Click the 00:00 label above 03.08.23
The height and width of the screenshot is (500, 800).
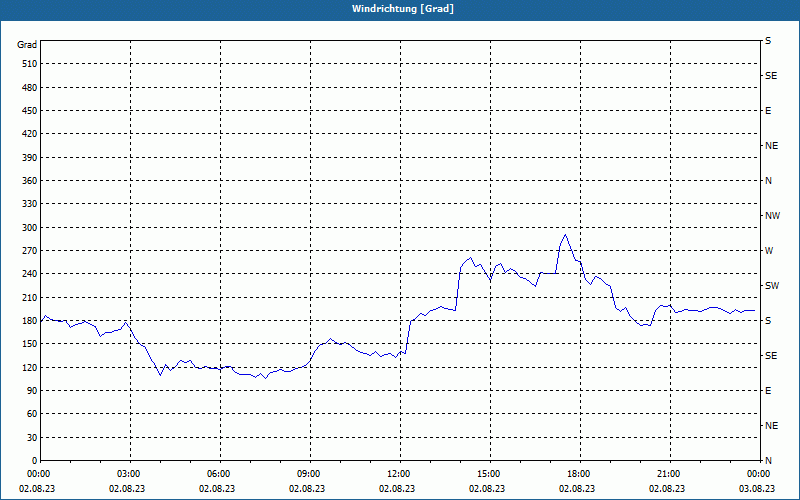[759, 474]
